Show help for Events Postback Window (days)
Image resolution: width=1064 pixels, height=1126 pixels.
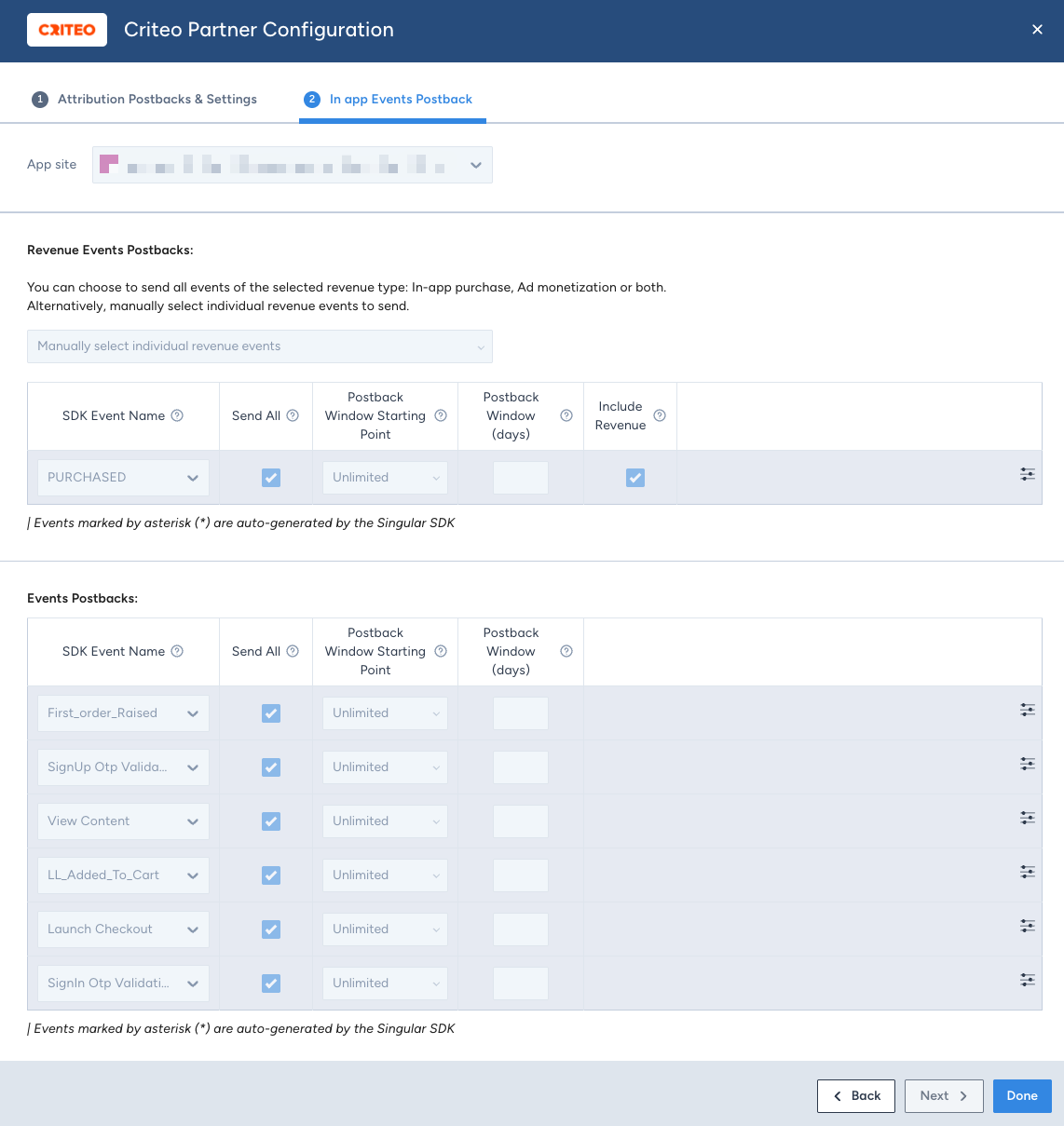coord(566,651)
